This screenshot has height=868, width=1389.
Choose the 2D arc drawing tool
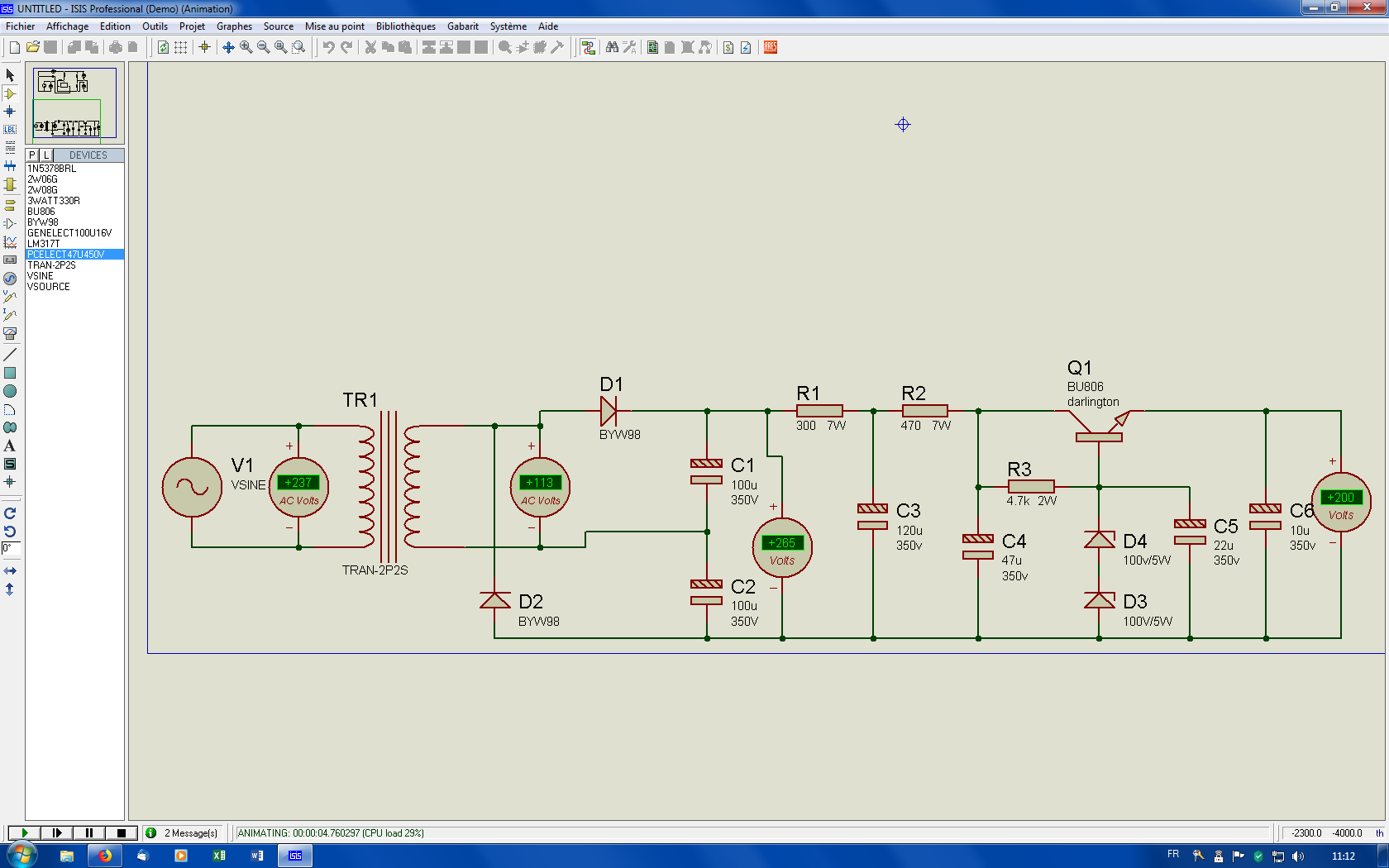point(10,409)
